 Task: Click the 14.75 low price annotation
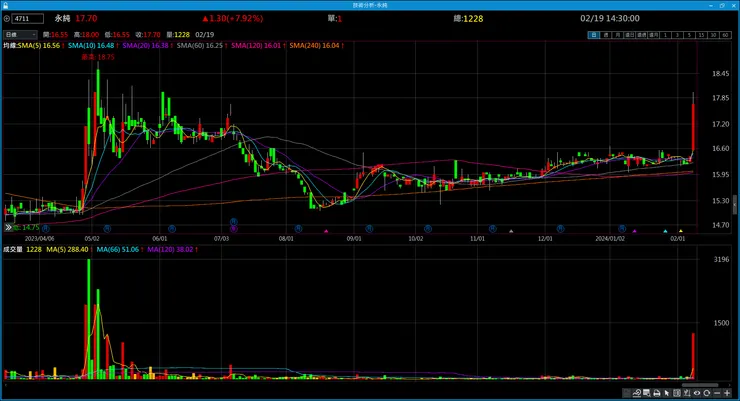pyautogui.click(x=26, y=227)
